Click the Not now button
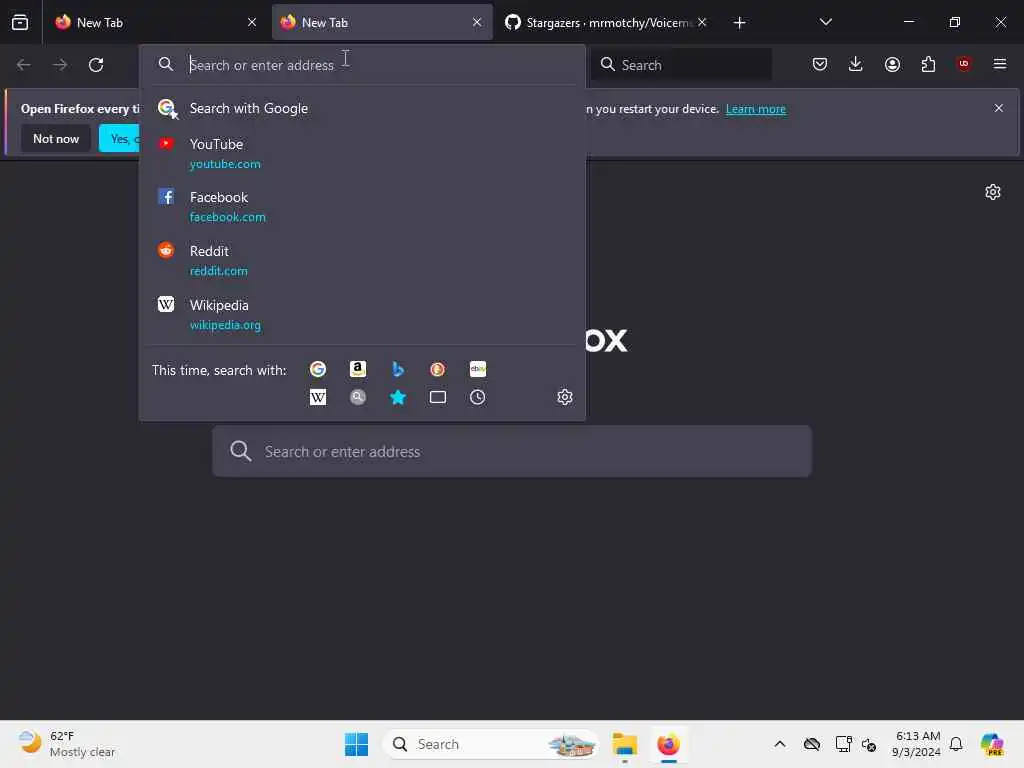The image size is (1024, 768). [x=56, y=138]
